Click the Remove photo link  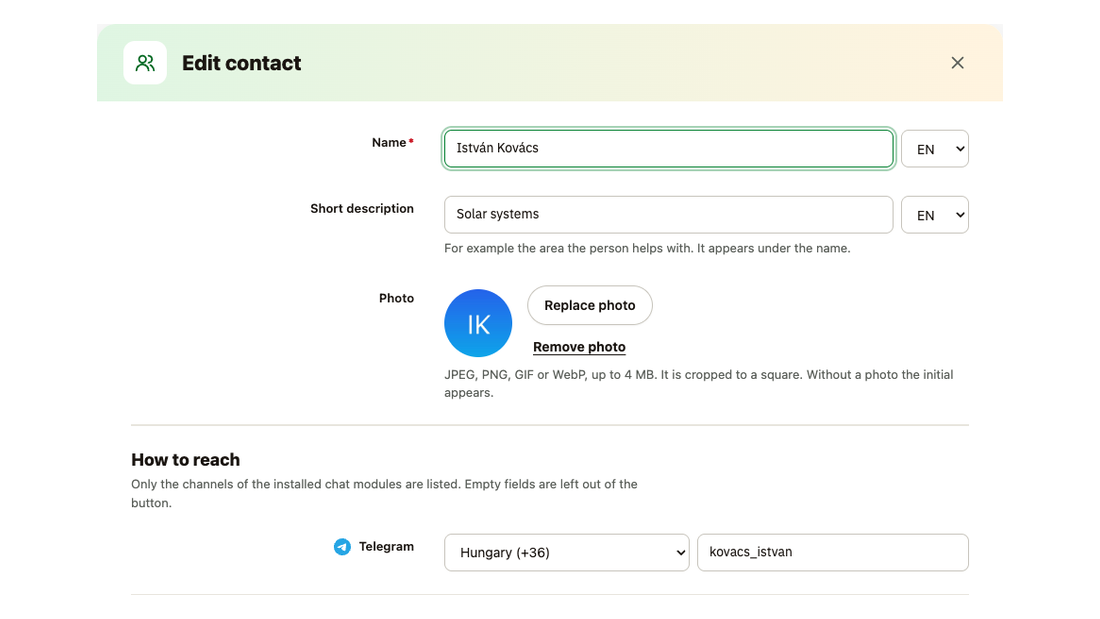coord(579,347)
